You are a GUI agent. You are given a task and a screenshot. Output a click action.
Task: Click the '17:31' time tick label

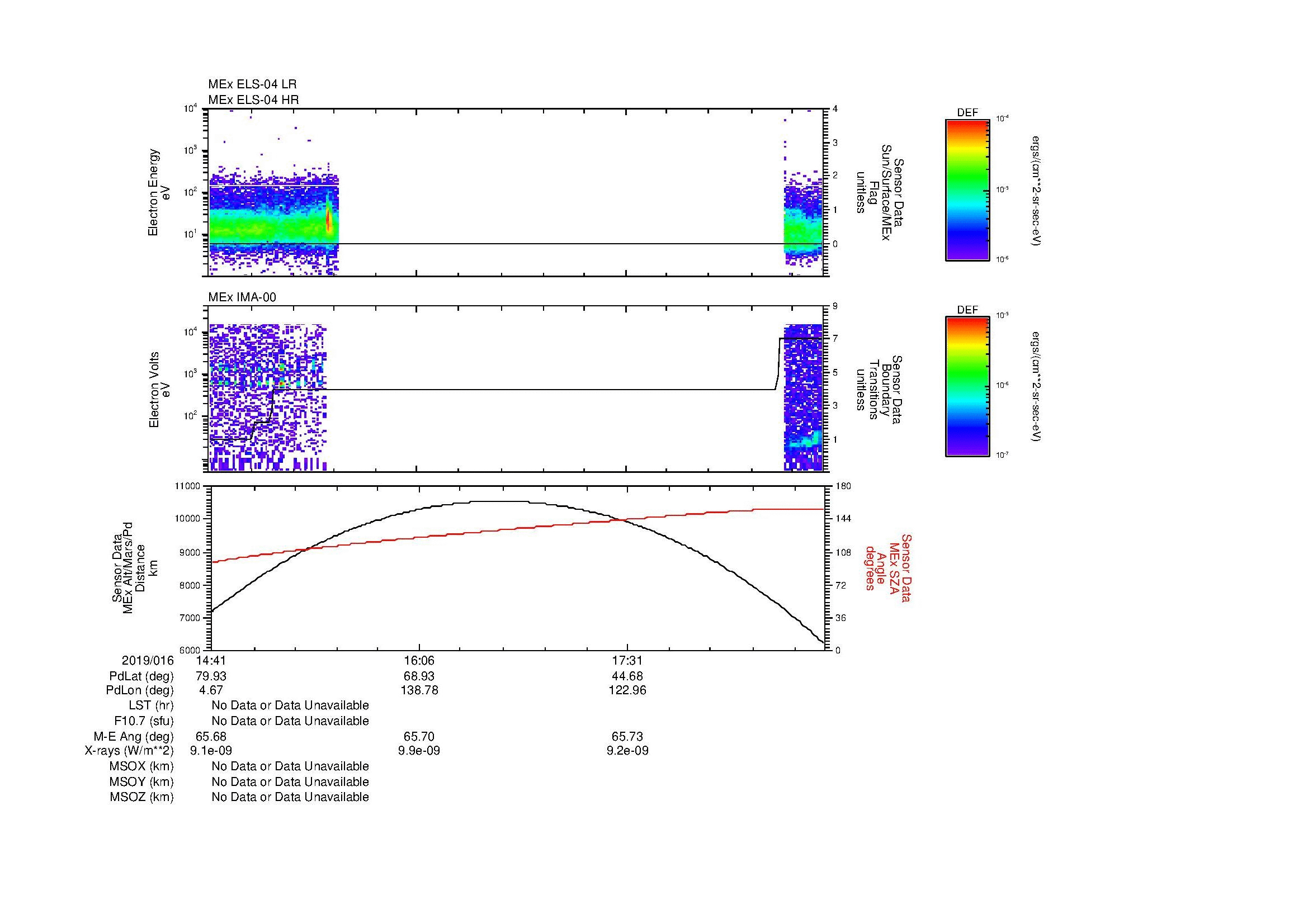pyautogui.click(x=627, y=660)
